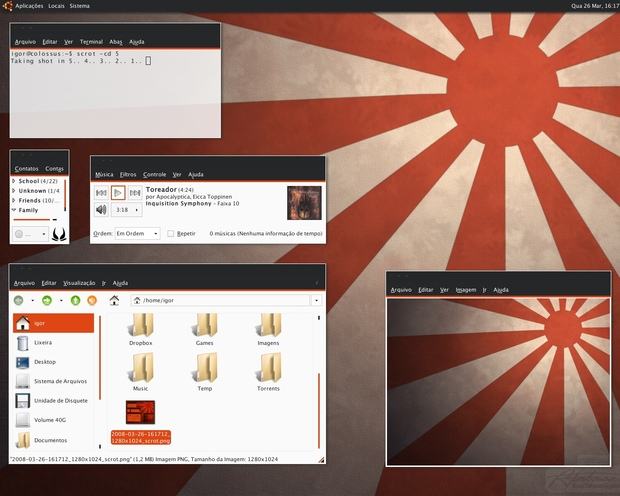The width and height of the screenshot is (620, 496).
Task: Expand the School contact group
Action: tap(14, 181)
